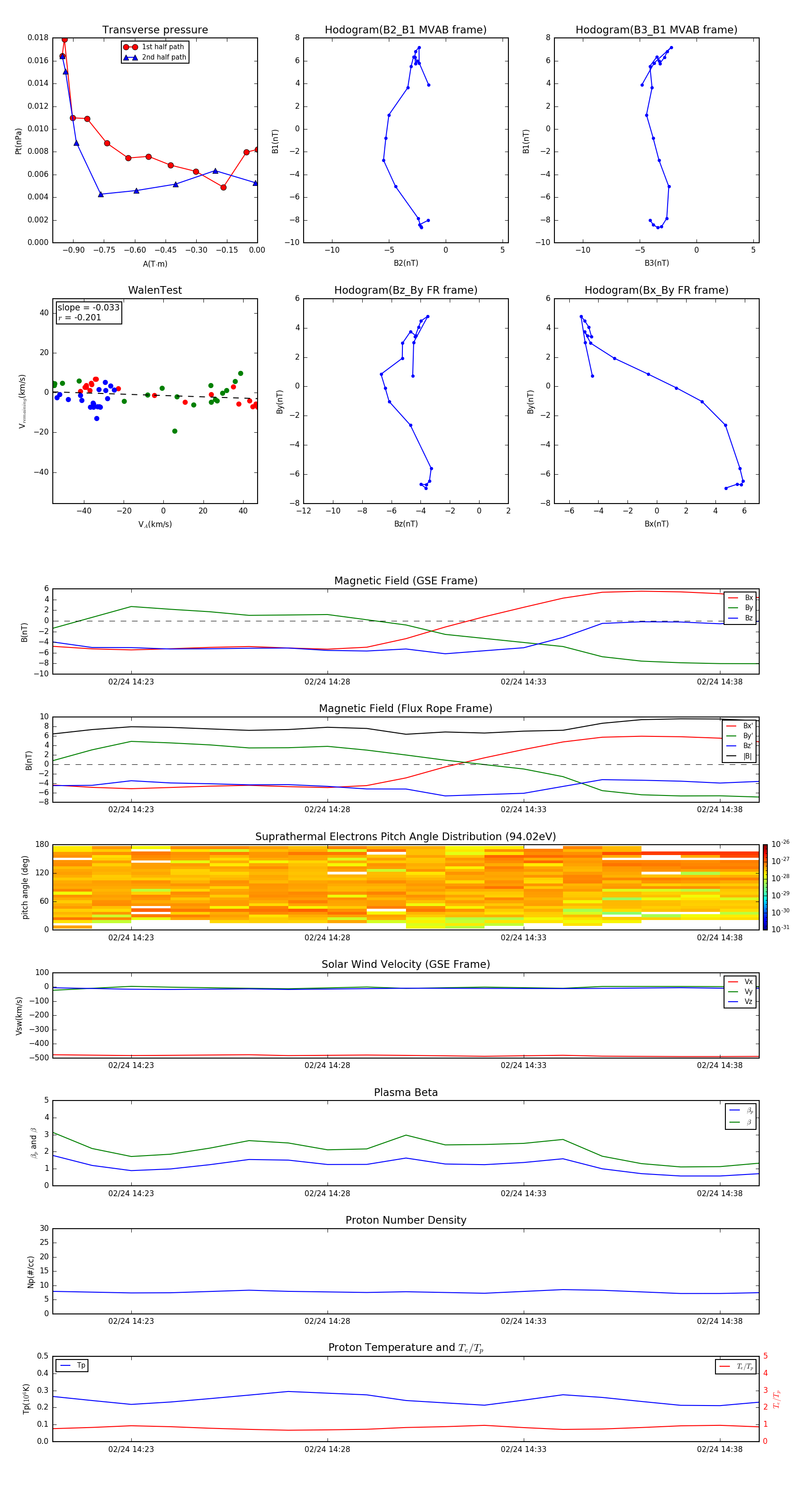Screen dimensions: 812x1489
Task: Select the "slope = -0.033" annotation
Action: coord(88,308)
